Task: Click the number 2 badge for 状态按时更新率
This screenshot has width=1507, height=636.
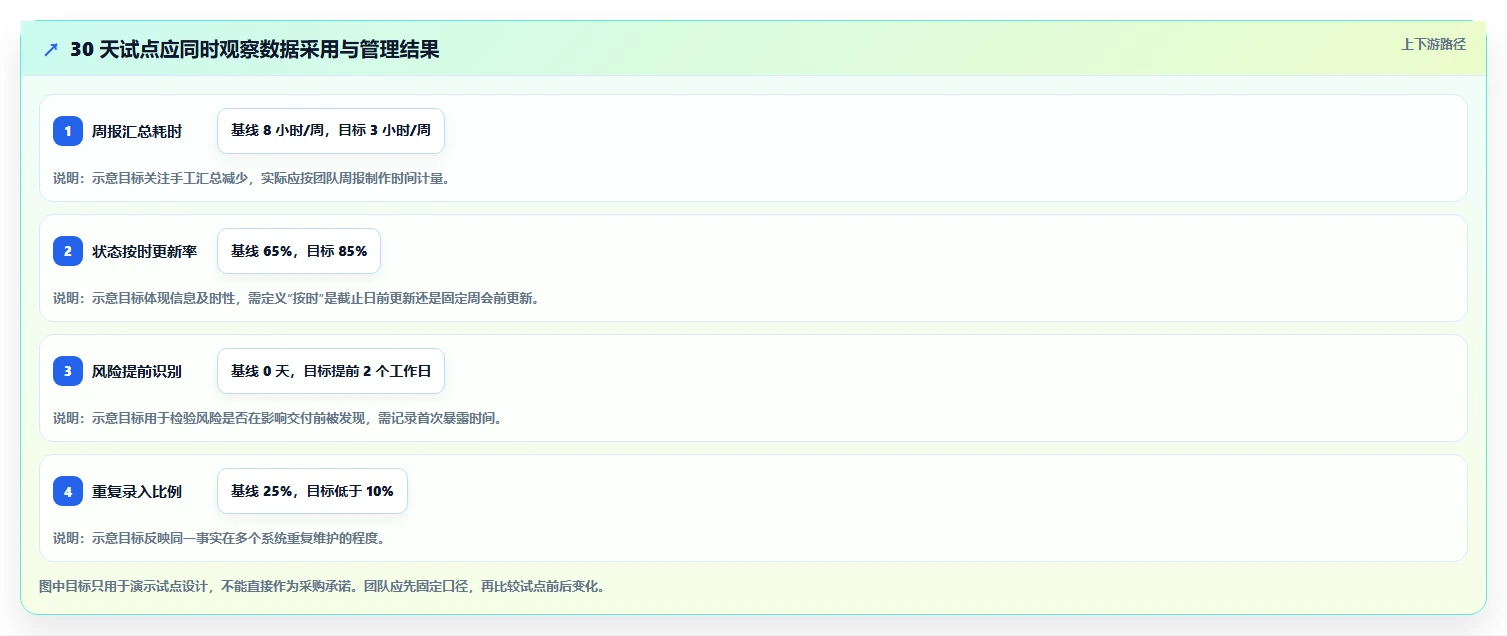Action: (68, 251)
